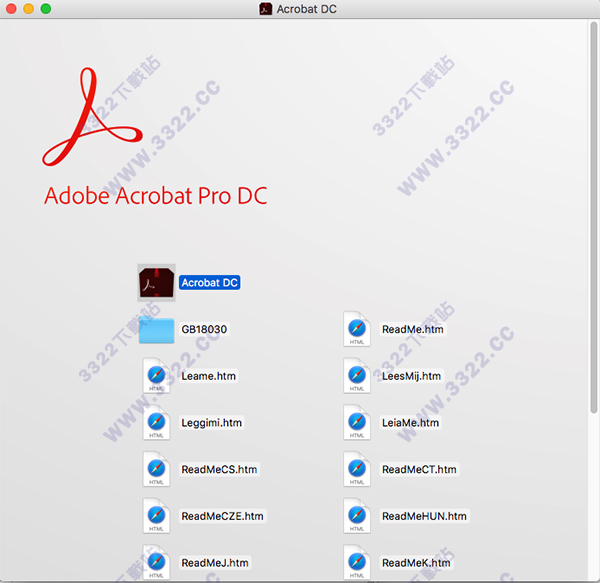Click the Acrobat DC title bar proxy icon
Viewport: 600px width, 583px height.
click(x=266, y=9)
